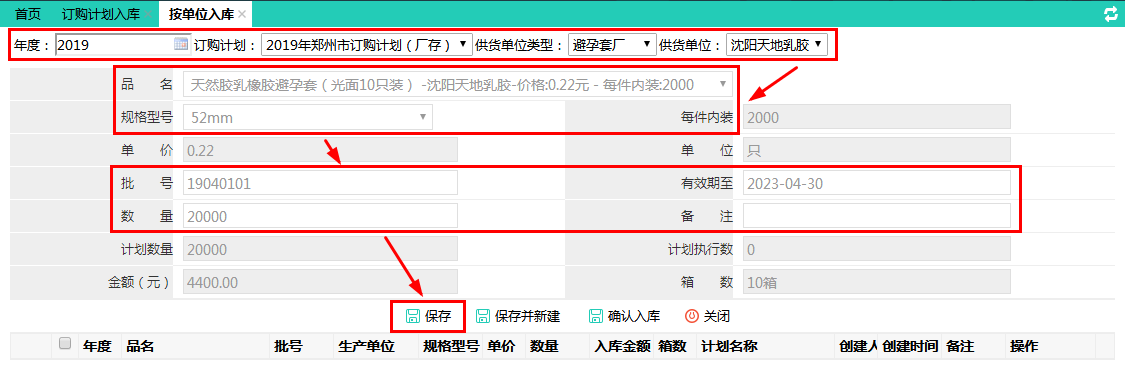The width and height of the screenshot is (1125, 376).
Task: Select the 按单位入库 tab
Action: (x=202, y=14)
